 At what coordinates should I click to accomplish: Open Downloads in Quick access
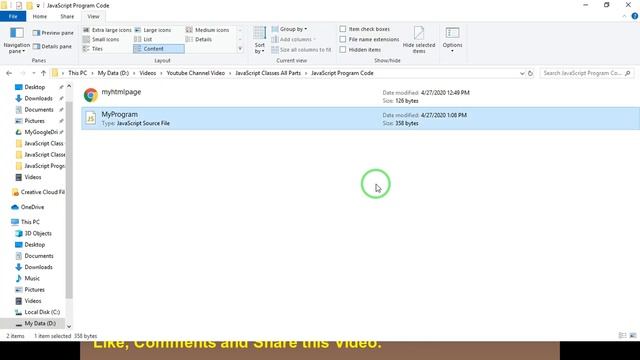pyautogui.click(x=38, y=98)
